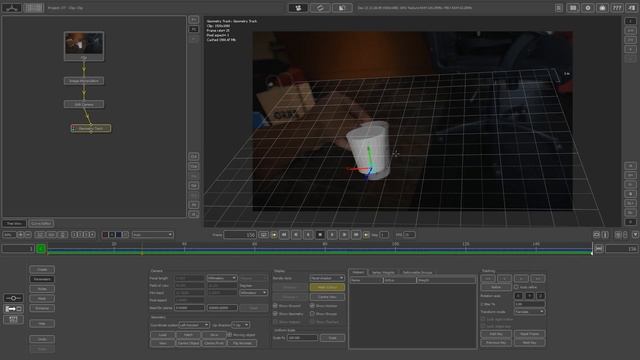This screenshot has height=360, width=640.
Task: Jump to last frame in playback controls
Action: pos(356,235)
